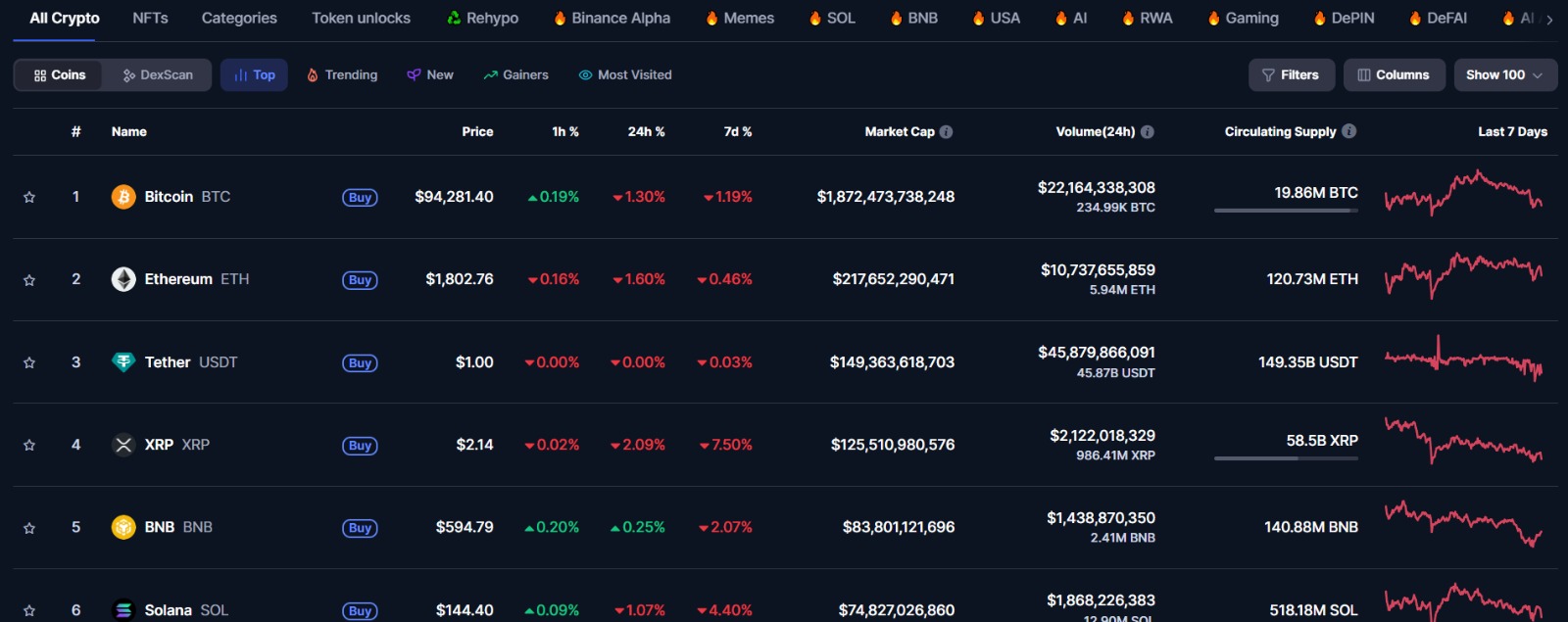The image size is (1568, 622).
Task: Toggle watchlist star for Bitcoin
Action: point(29,197)
